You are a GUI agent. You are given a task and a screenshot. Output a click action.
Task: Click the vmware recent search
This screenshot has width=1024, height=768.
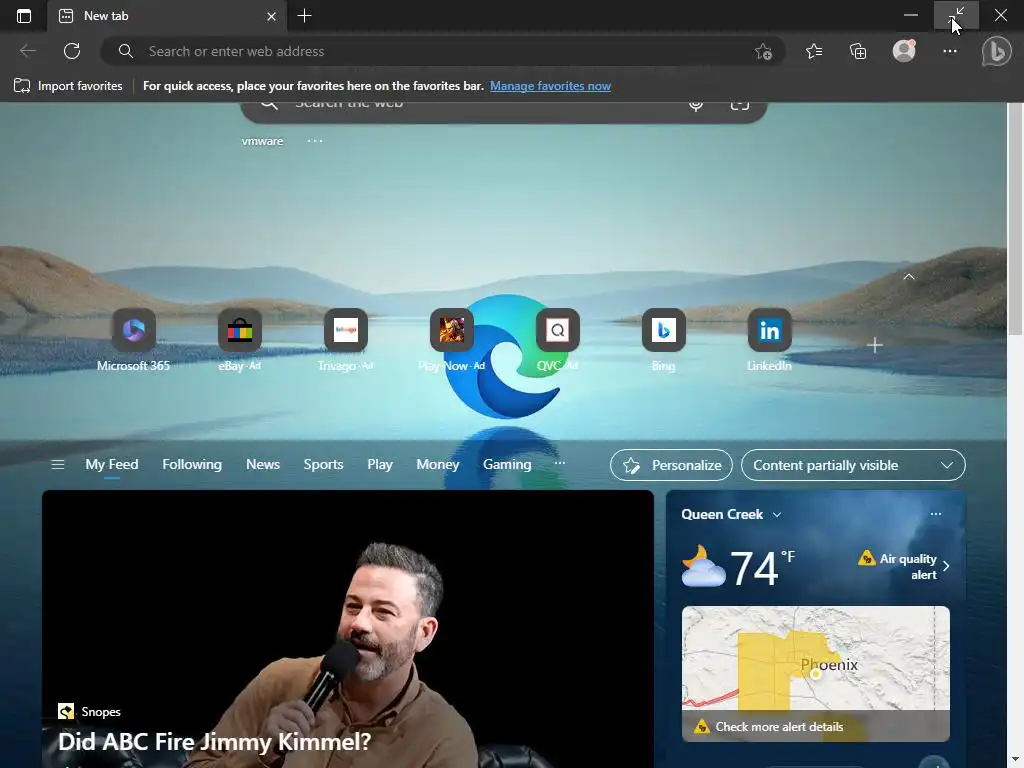263,141
